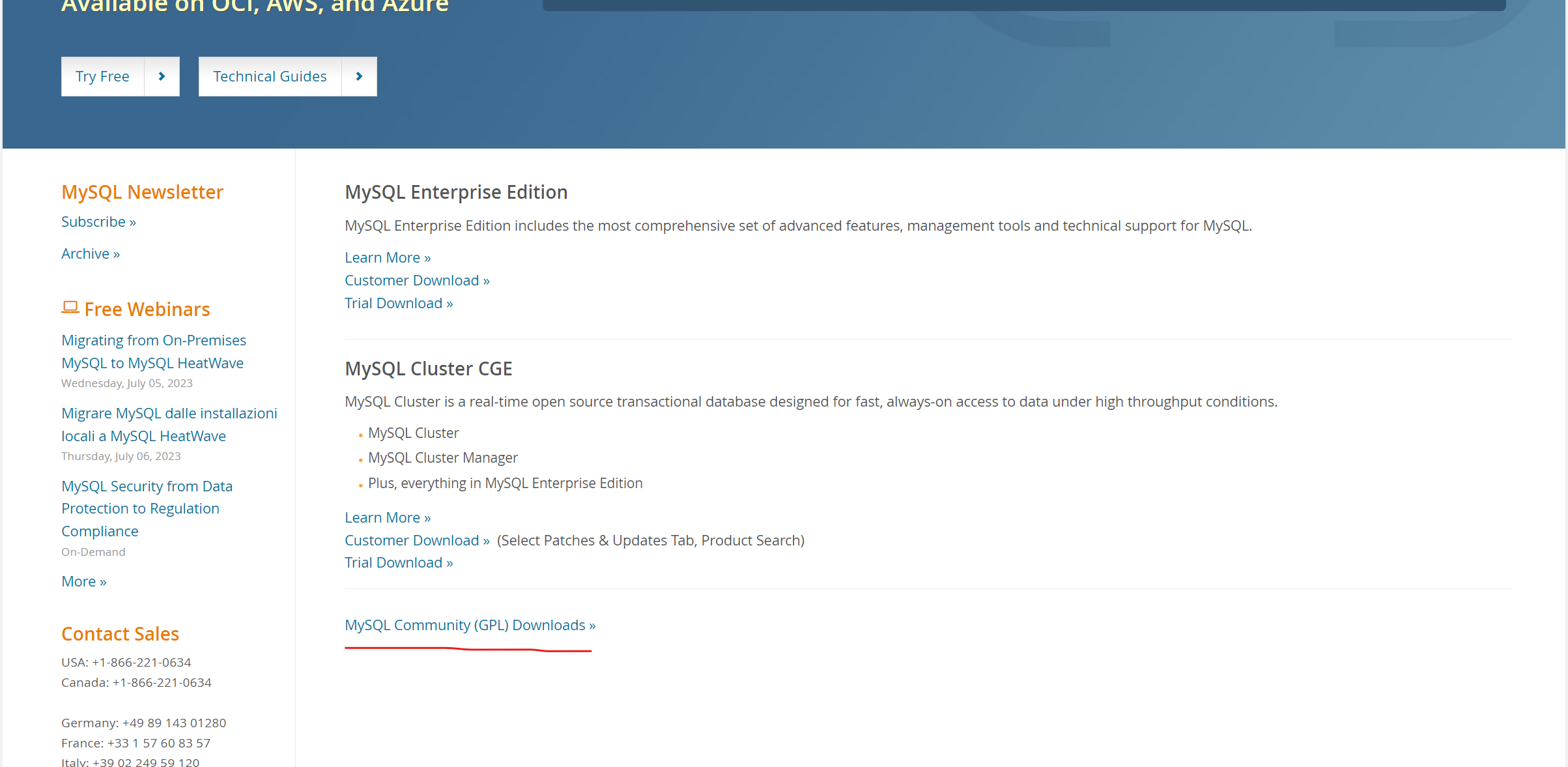Open MySQL Community (GPL) Downloads
Viewport: 1568px width, 767px height.
tap(470, 625)
